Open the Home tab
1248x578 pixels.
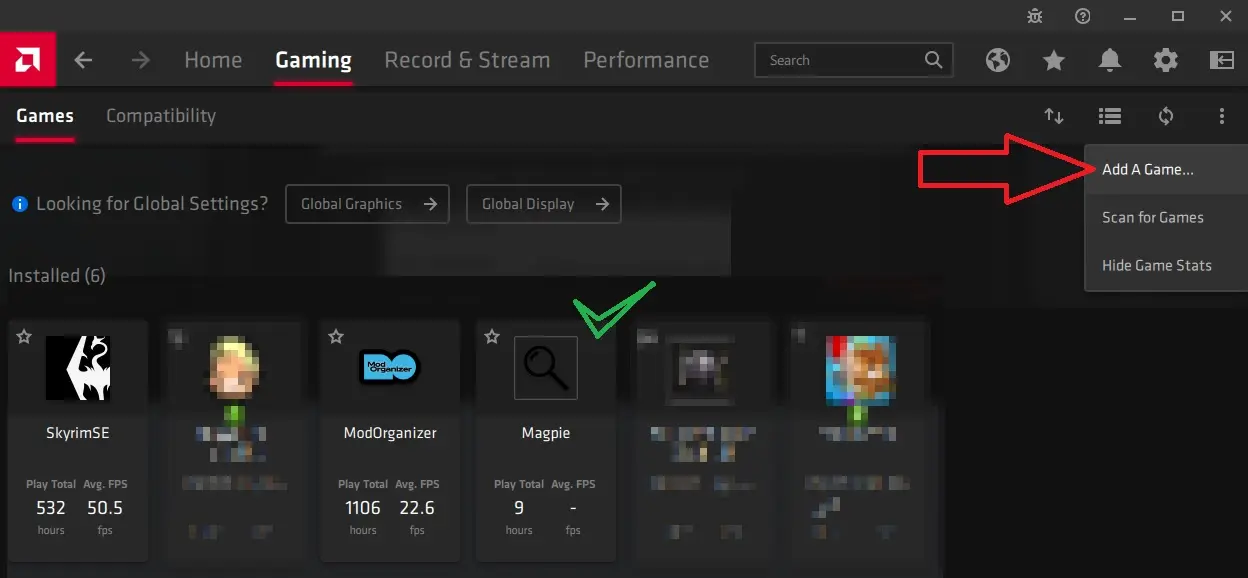pos(213,60)
